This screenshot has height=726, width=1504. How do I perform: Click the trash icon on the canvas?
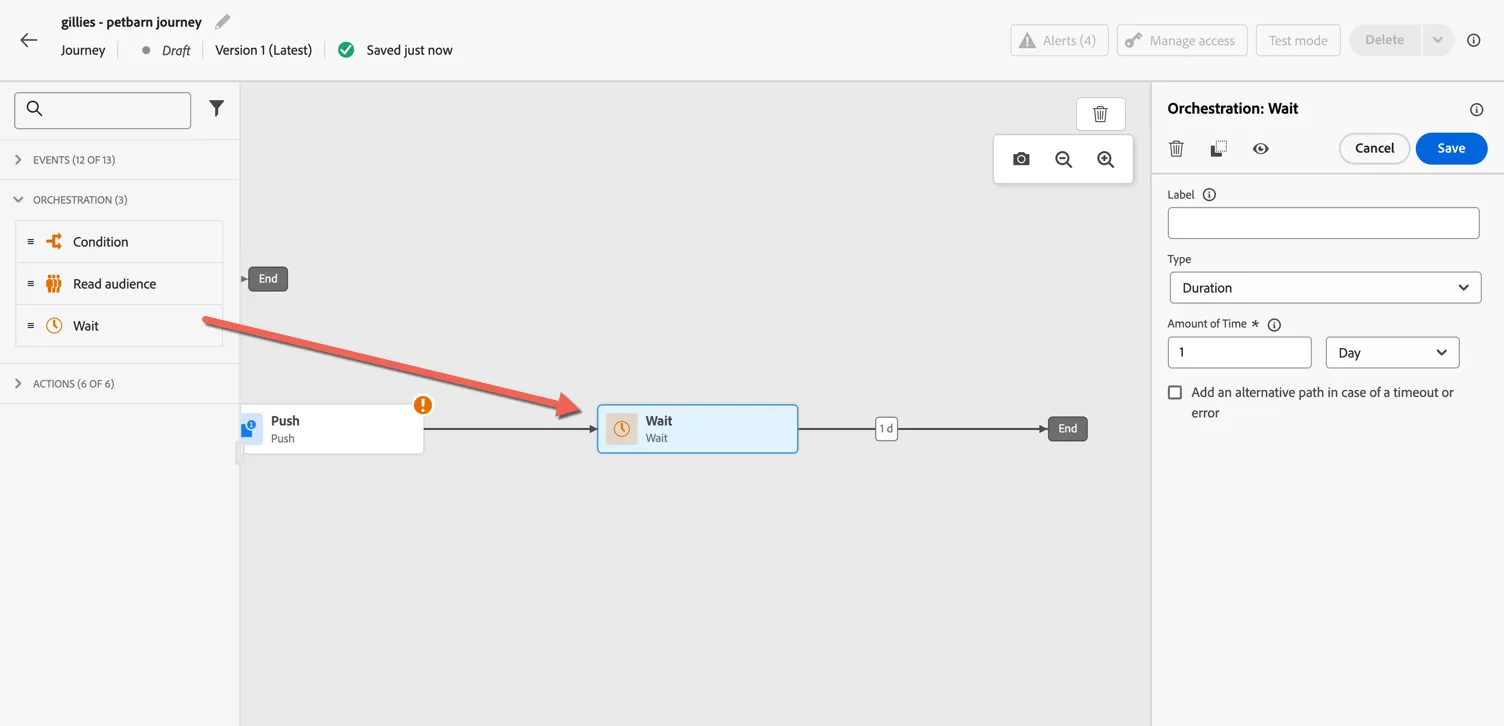pyautogui.click(x=1100, y=114)
